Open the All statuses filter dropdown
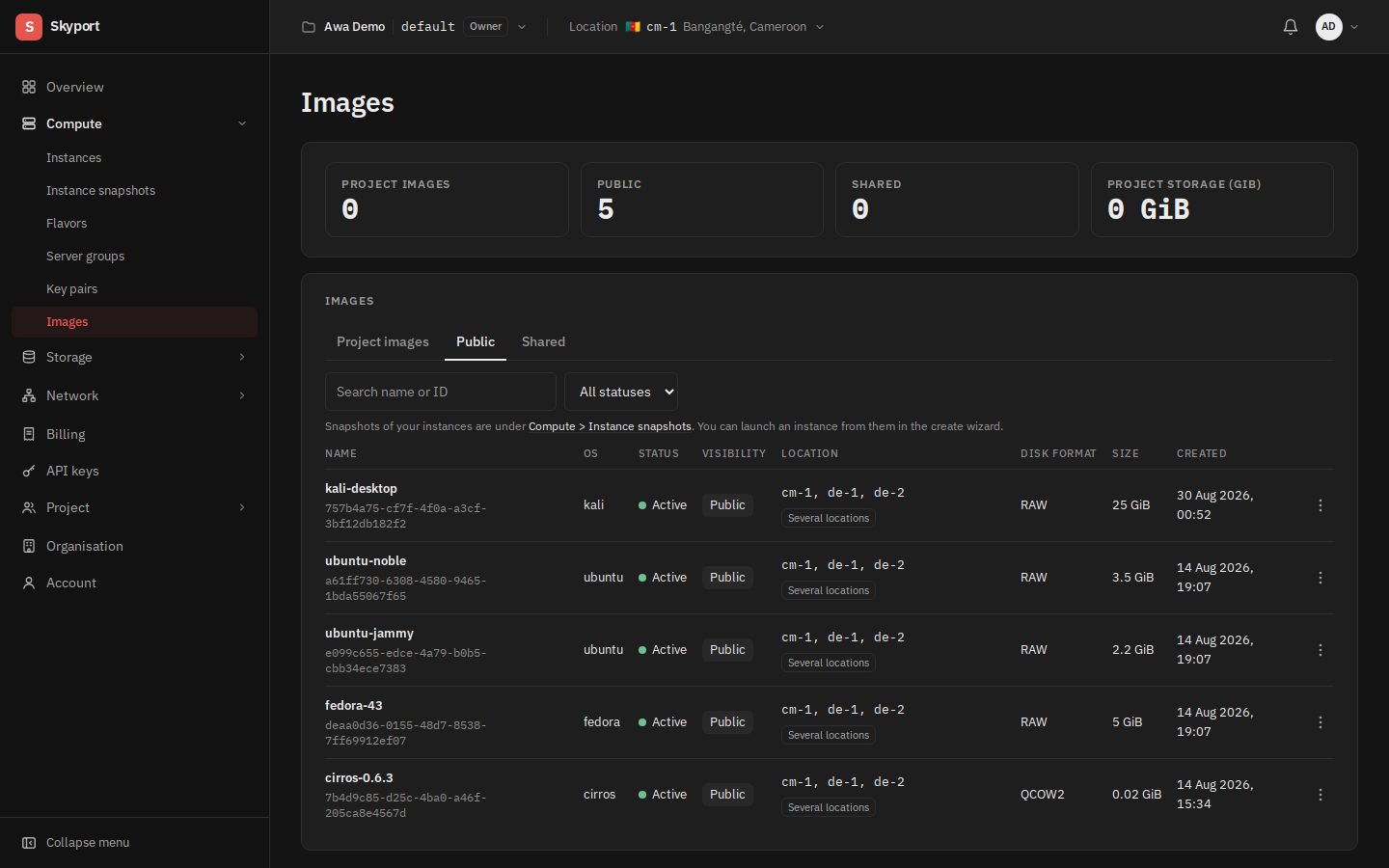The height and width of the screenshot is (868, 1389). (x=621, y=392)
